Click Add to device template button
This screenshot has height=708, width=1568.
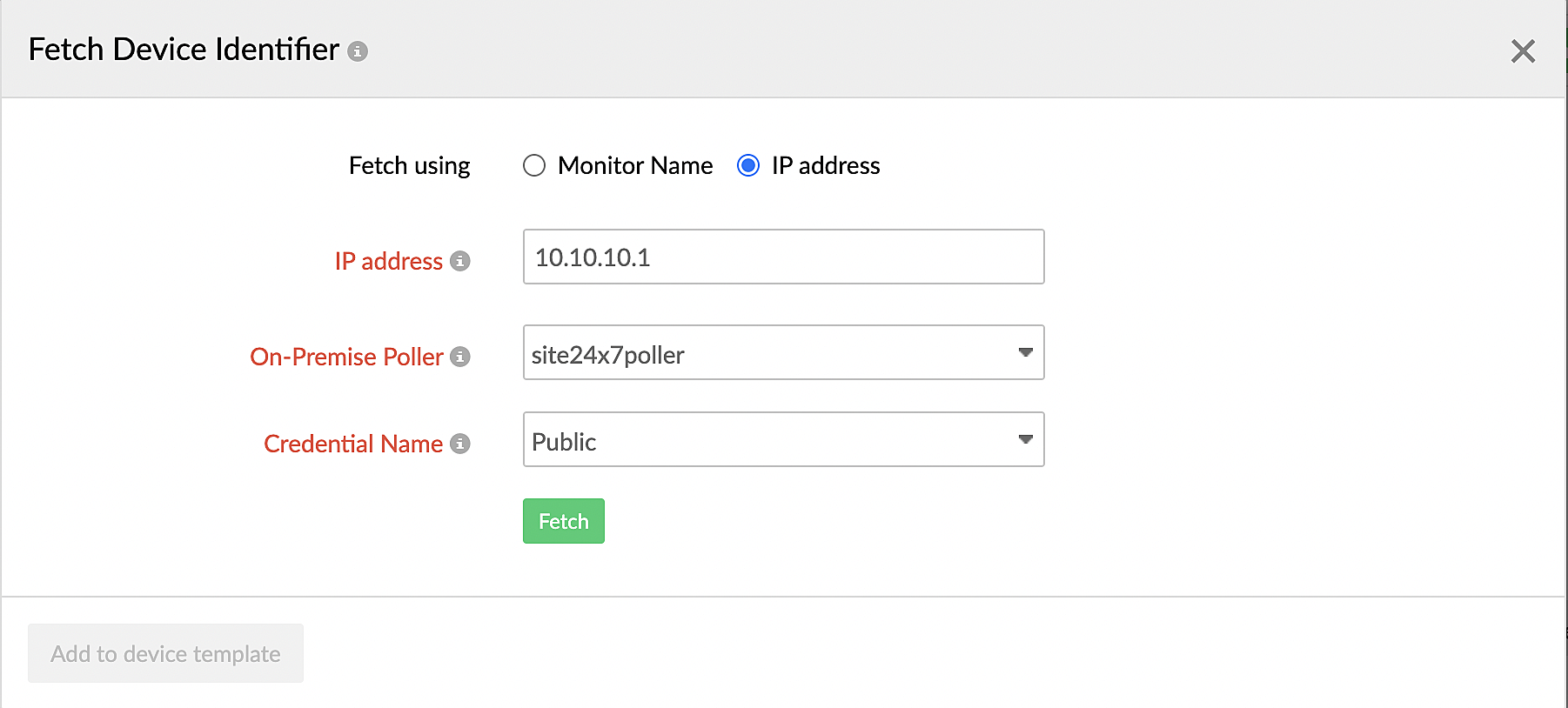pyautogui.click(x=165, y=653)
